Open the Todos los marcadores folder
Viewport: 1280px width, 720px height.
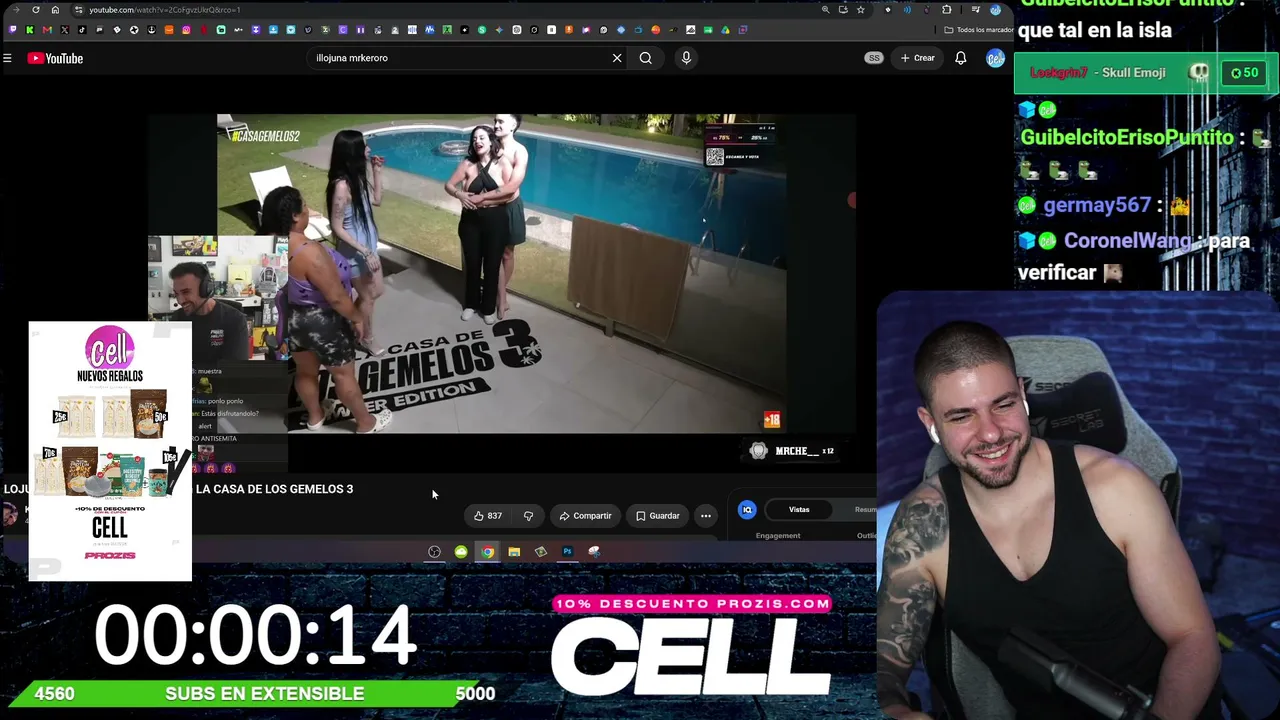[x=978, y=30]
